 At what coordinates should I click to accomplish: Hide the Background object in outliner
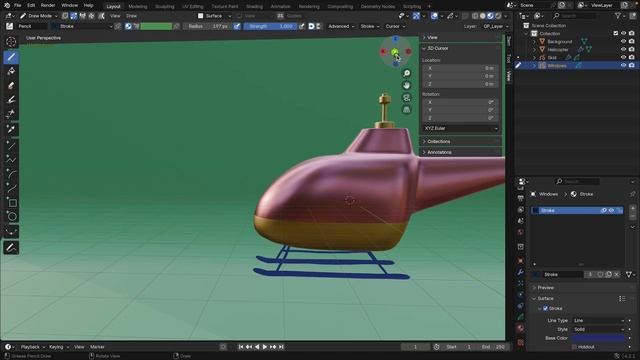(x=623, y=41)
